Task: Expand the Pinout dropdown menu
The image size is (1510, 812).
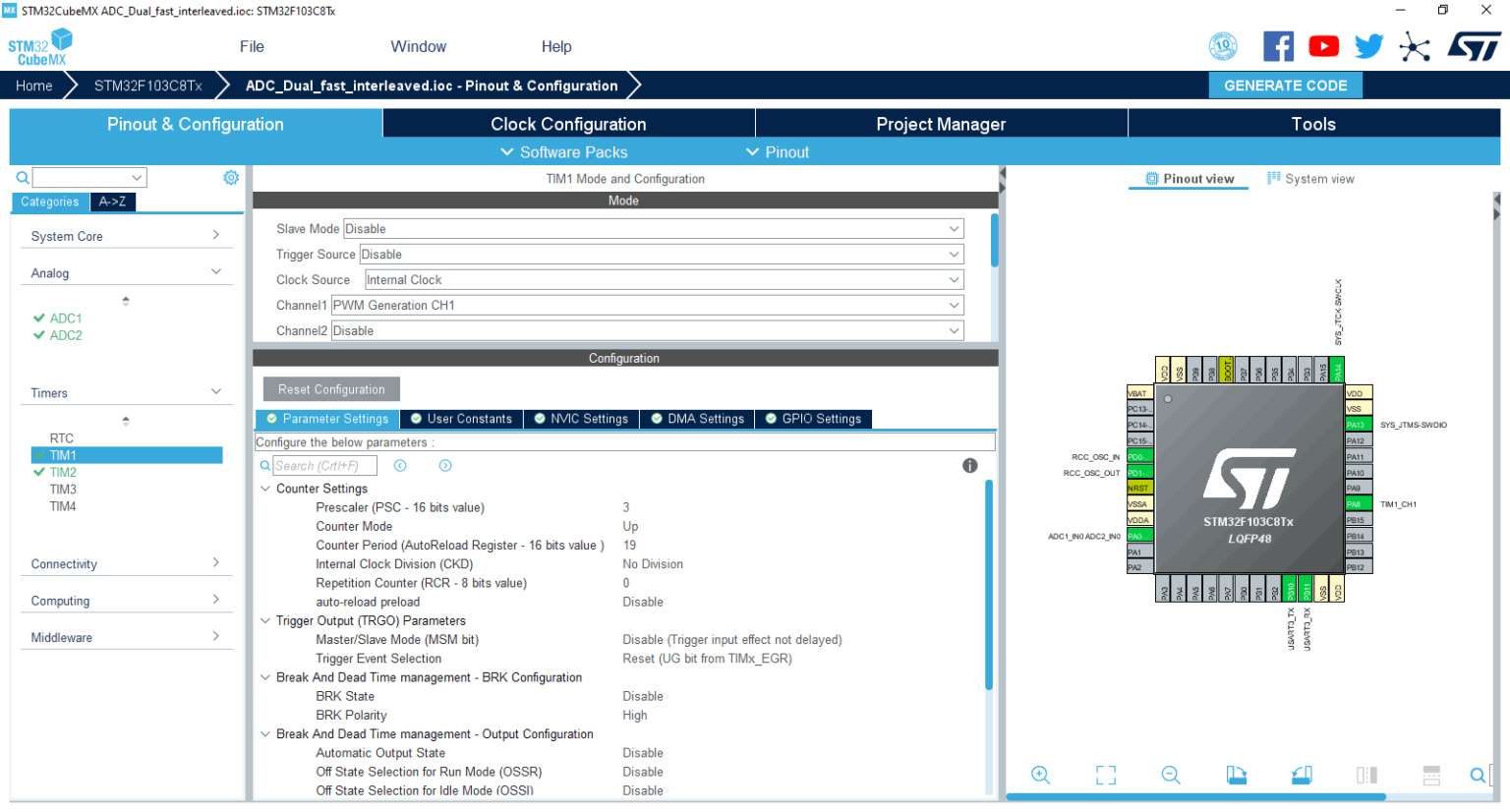Action: [778, 152]
